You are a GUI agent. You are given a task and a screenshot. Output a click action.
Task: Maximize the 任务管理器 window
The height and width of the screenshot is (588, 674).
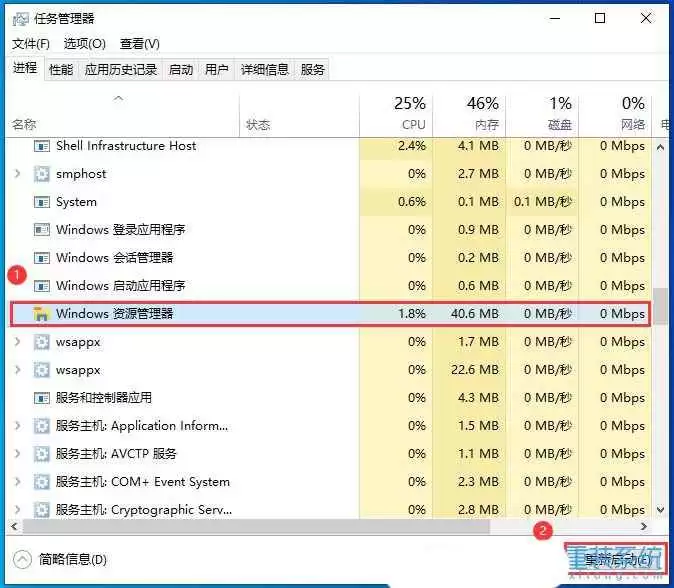click(x=600, y=18)
